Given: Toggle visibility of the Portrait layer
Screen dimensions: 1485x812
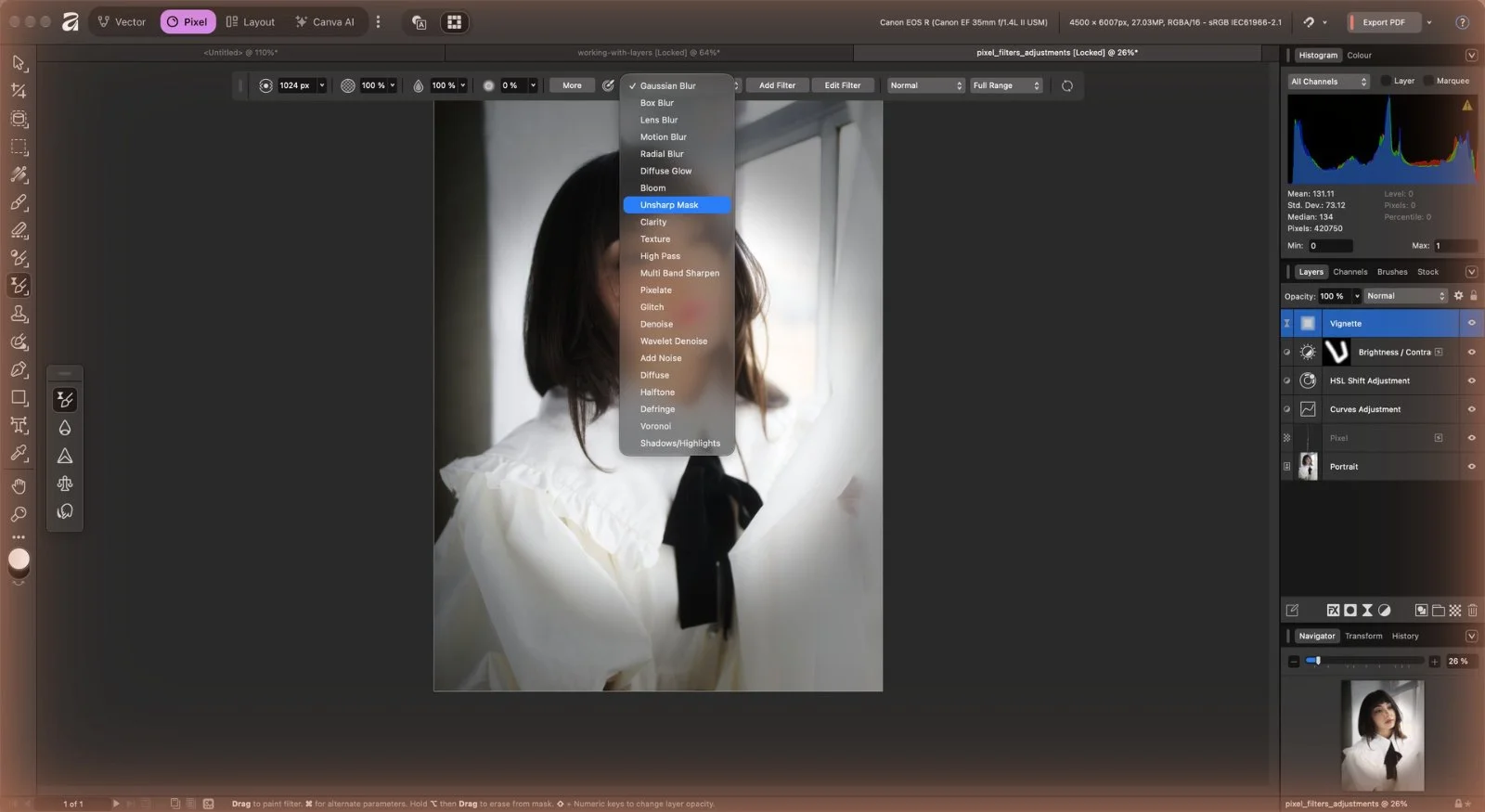Looking at the screenshot, I should [x=1471, y=467].
